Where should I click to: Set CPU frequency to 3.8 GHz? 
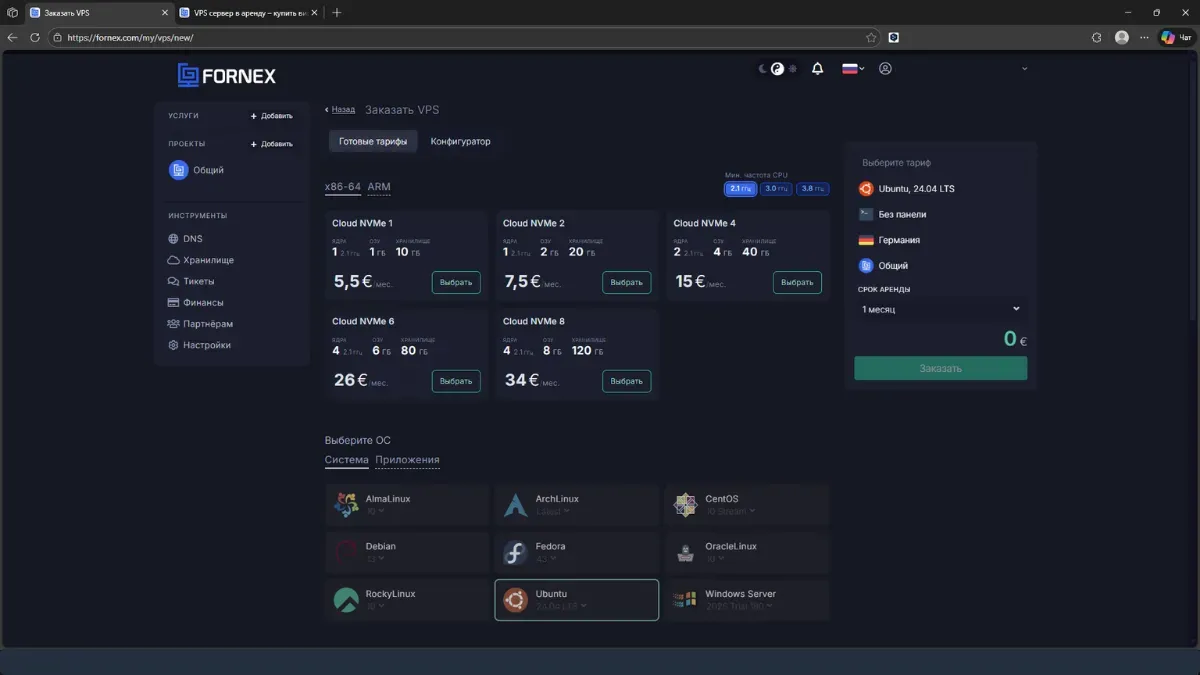(813, 188)
